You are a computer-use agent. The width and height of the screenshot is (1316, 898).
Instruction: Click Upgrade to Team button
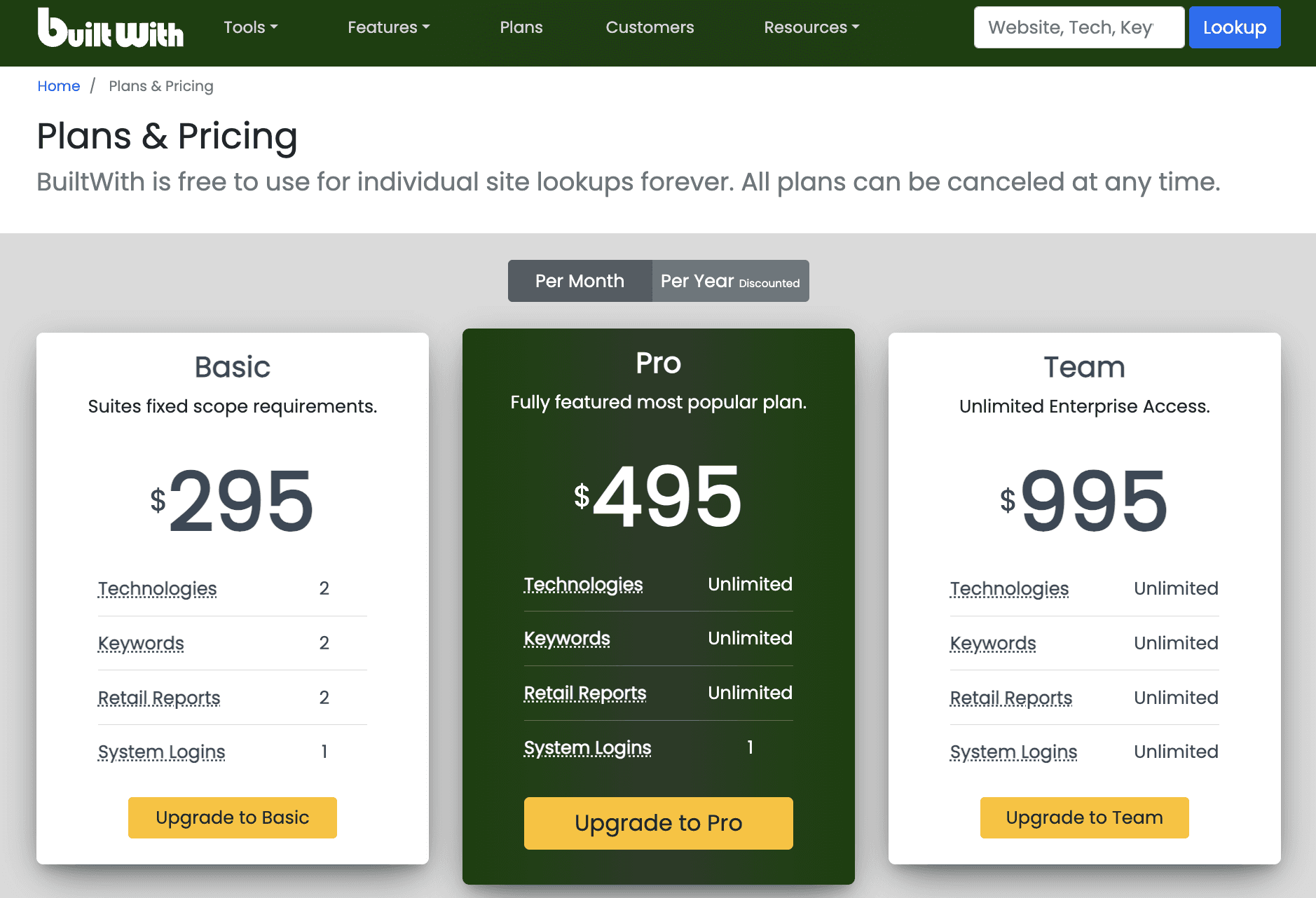click(1085, 817)
